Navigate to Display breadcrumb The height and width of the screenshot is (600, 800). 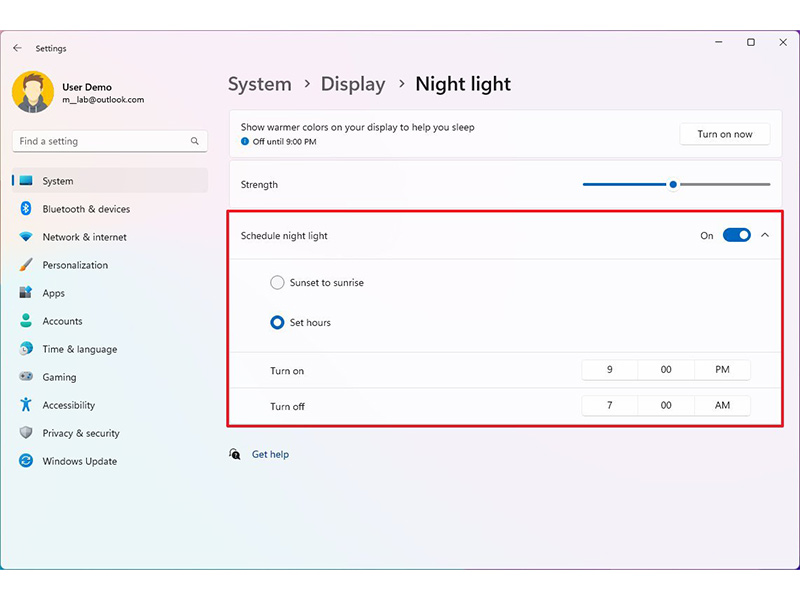click(353, 84)
